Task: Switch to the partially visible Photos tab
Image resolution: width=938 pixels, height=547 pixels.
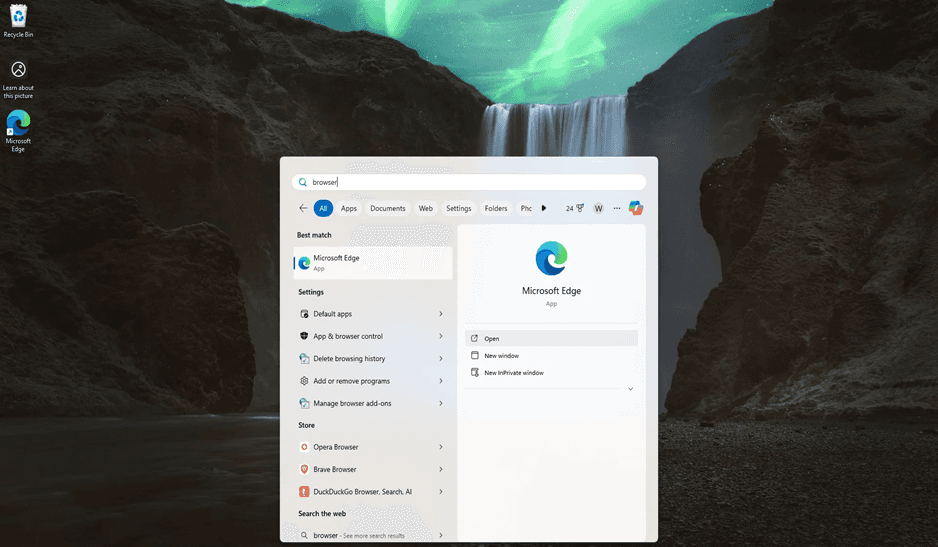Action: pos(525,208)
